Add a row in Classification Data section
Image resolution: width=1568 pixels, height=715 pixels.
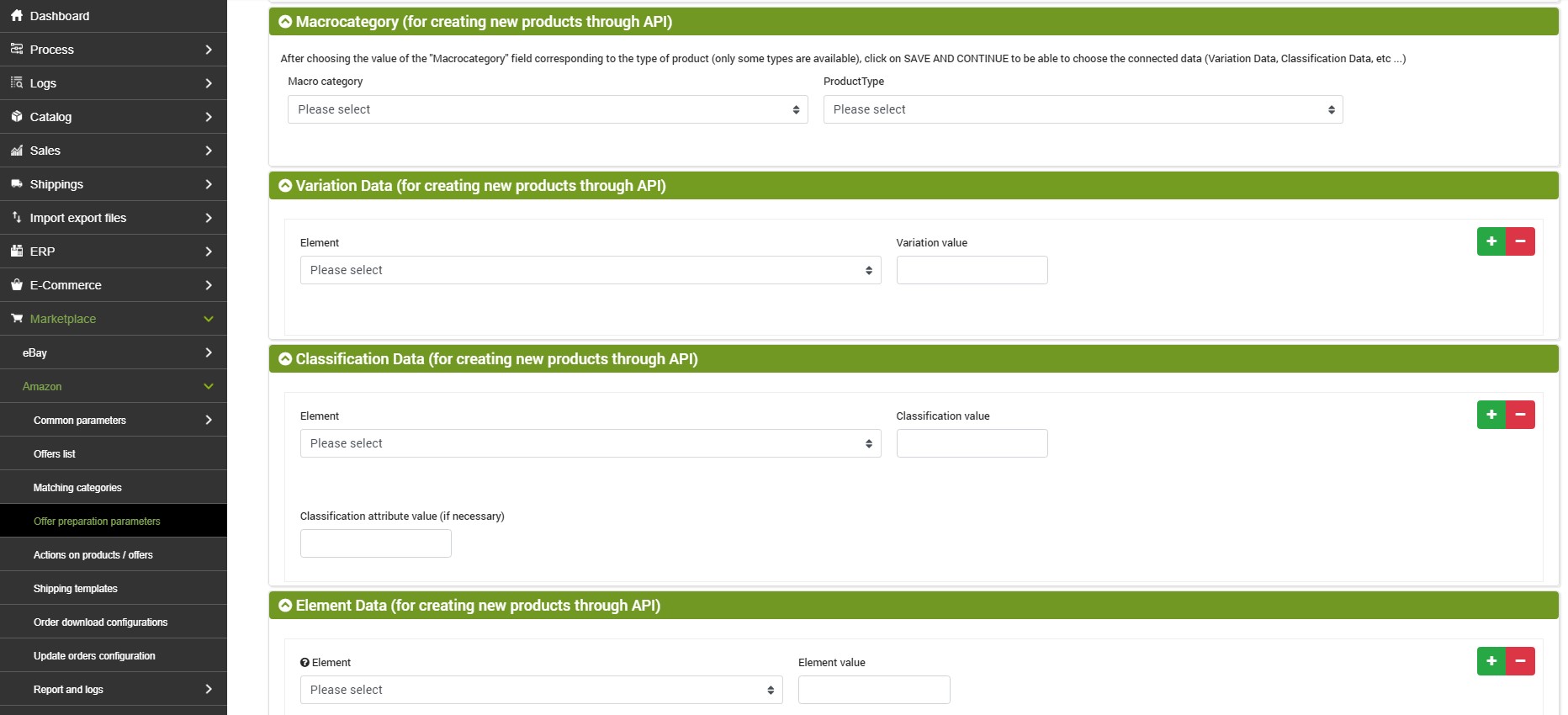1491,415
